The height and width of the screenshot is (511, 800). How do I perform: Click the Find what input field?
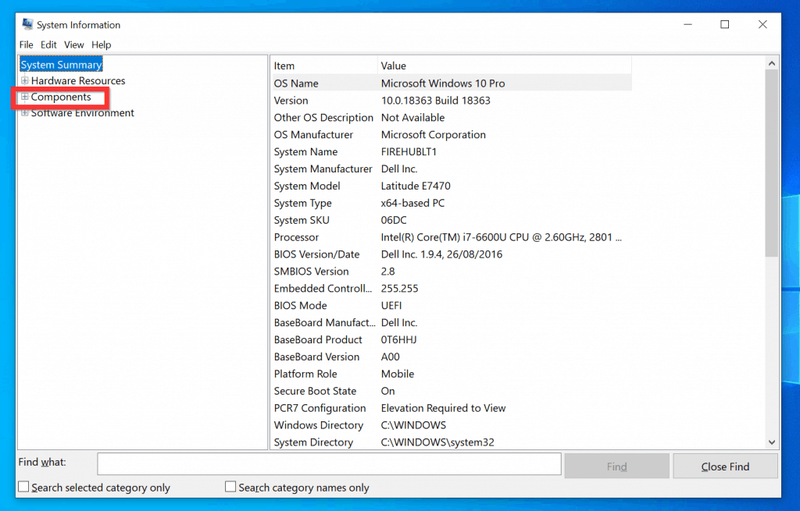tap(329, 464)
